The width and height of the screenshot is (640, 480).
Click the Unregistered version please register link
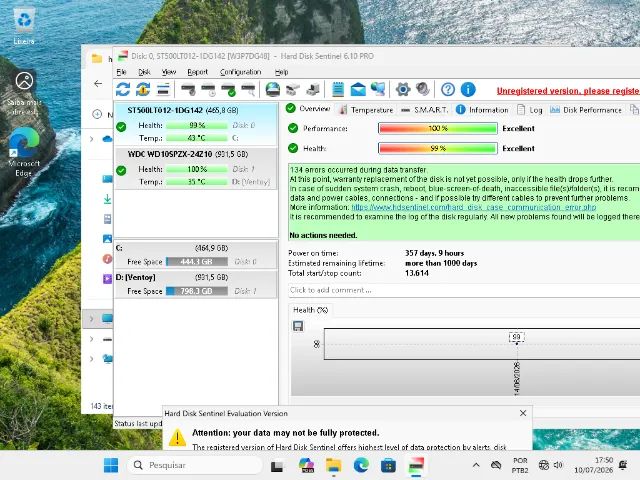tap(568, 91)
